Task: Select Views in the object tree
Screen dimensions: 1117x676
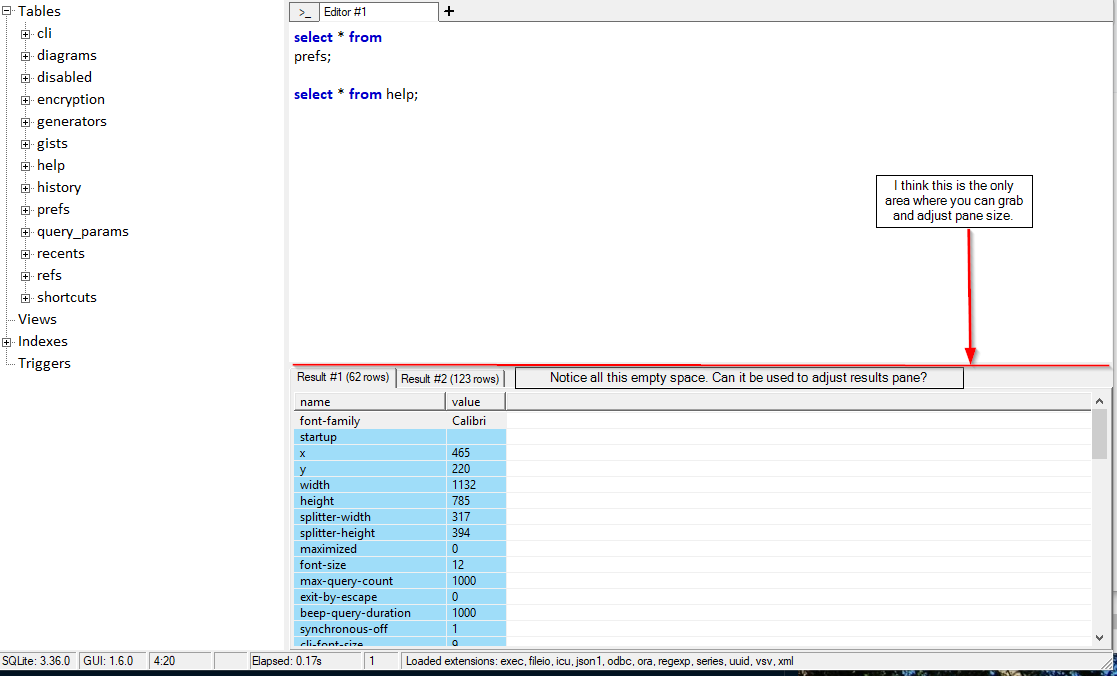Action: tap(37, 318)
